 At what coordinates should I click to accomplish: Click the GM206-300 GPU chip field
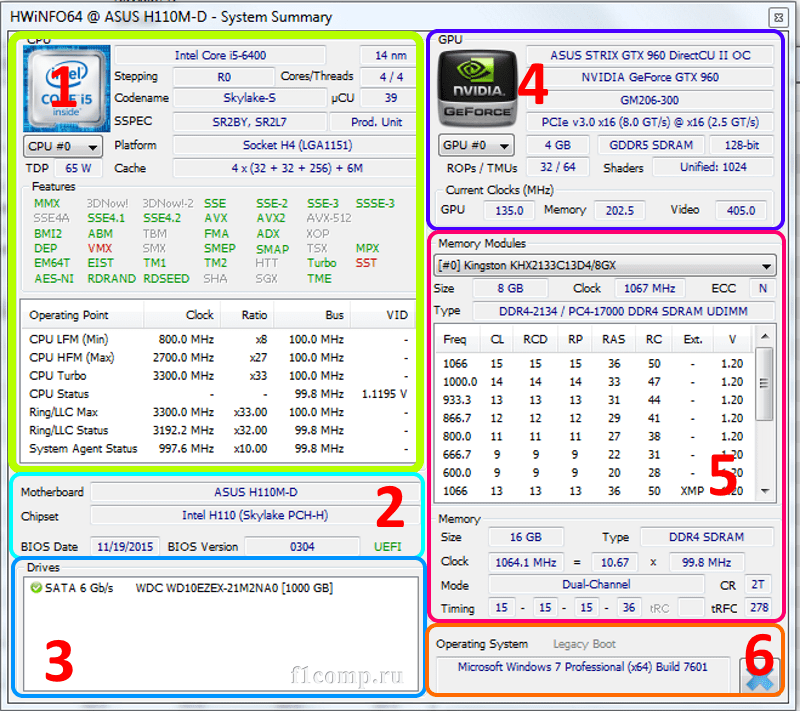(650, 100)
